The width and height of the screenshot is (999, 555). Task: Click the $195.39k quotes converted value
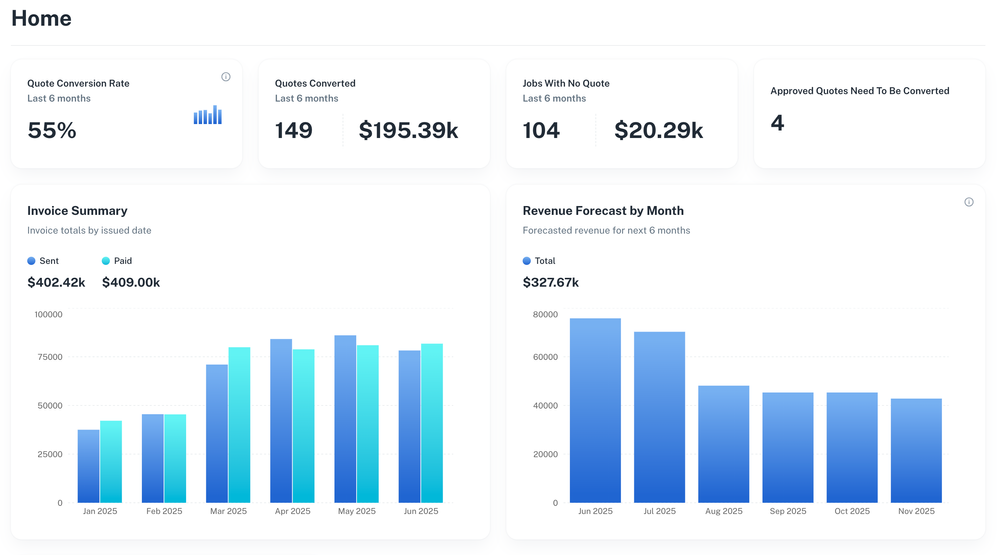tap(408, 130)
